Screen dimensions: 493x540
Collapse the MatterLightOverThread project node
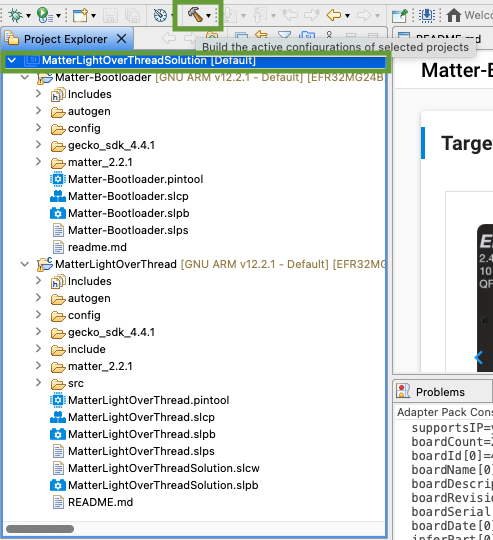[25, 264]
